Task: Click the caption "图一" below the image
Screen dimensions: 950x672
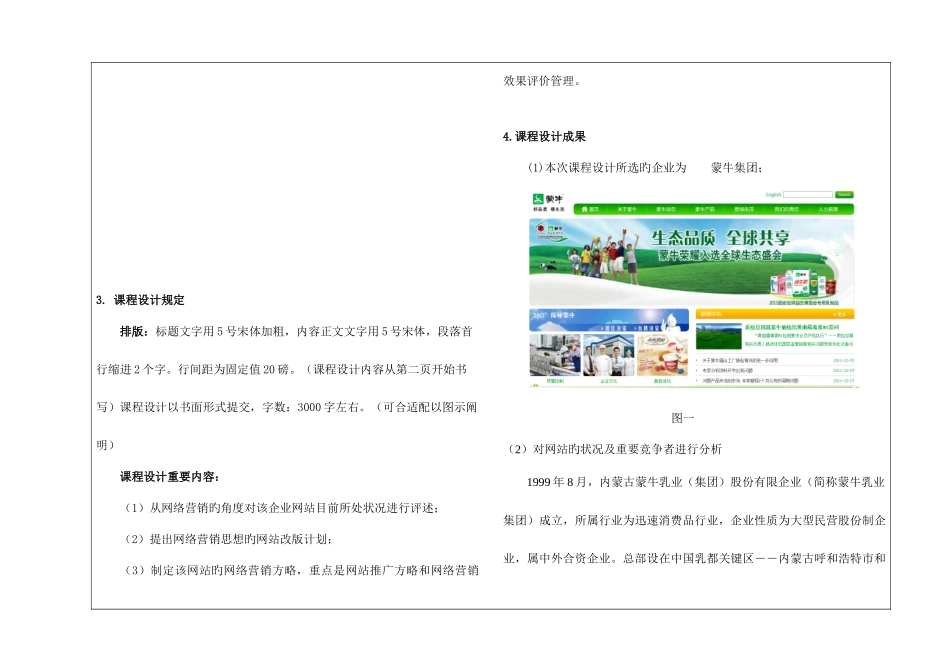Action: (682, 418)
